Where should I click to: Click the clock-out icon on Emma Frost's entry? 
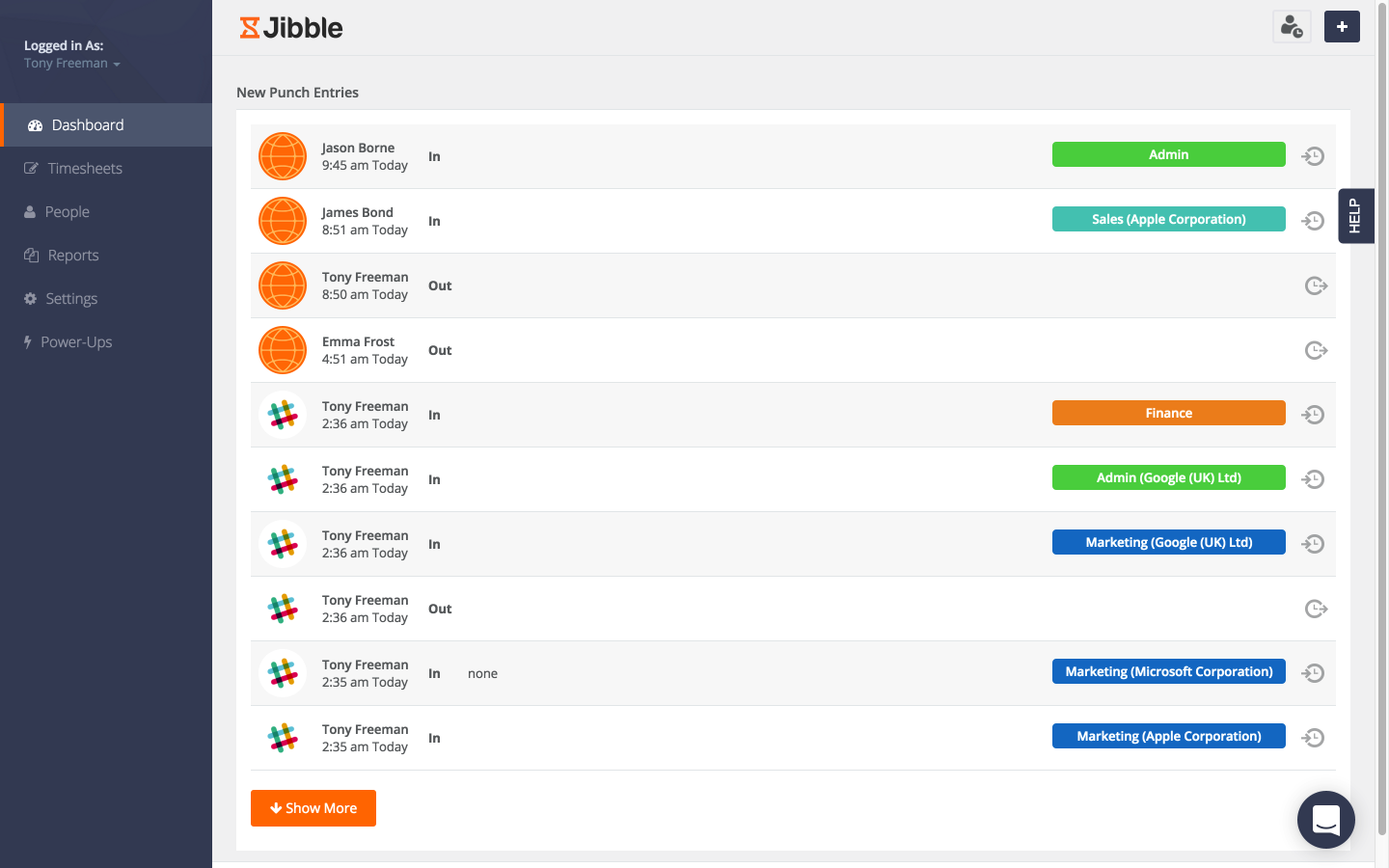point(1315,350)
